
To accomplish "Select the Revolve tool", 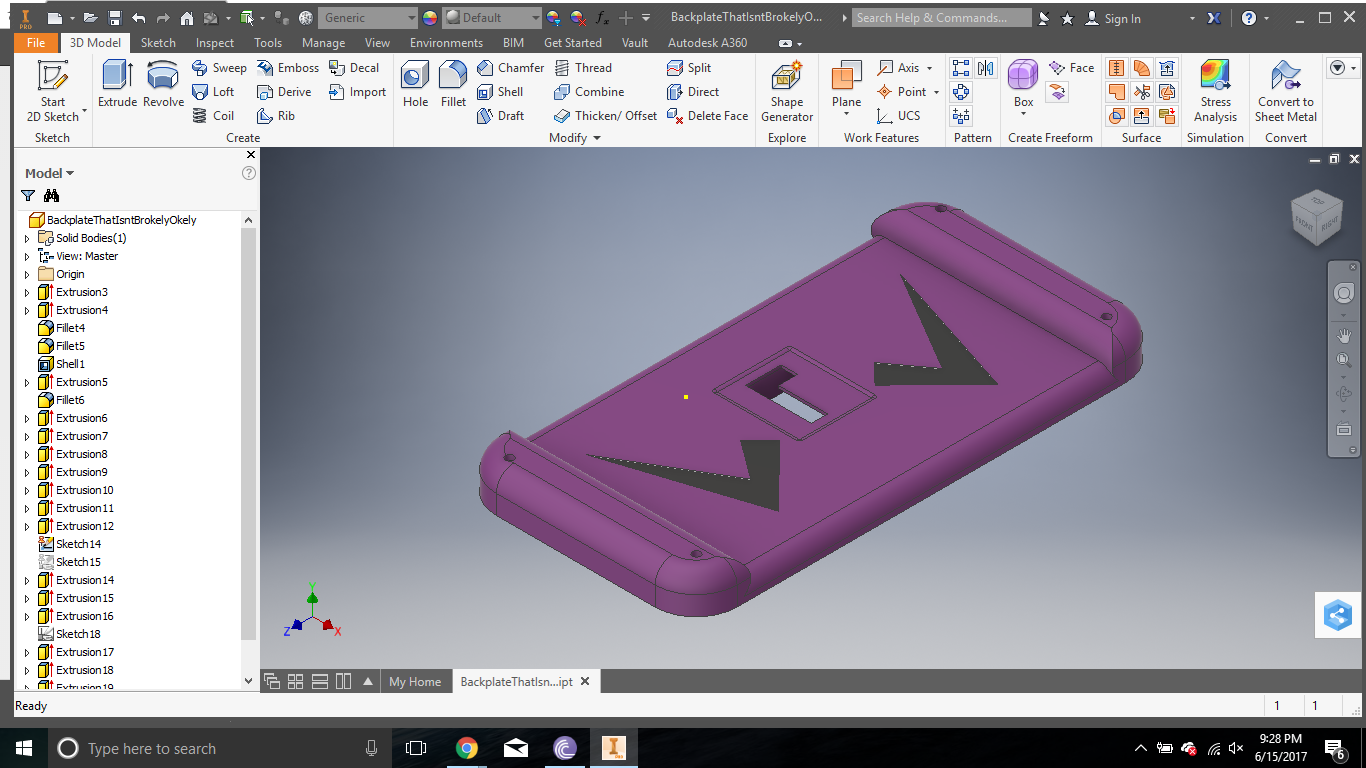I will [163, 84].
